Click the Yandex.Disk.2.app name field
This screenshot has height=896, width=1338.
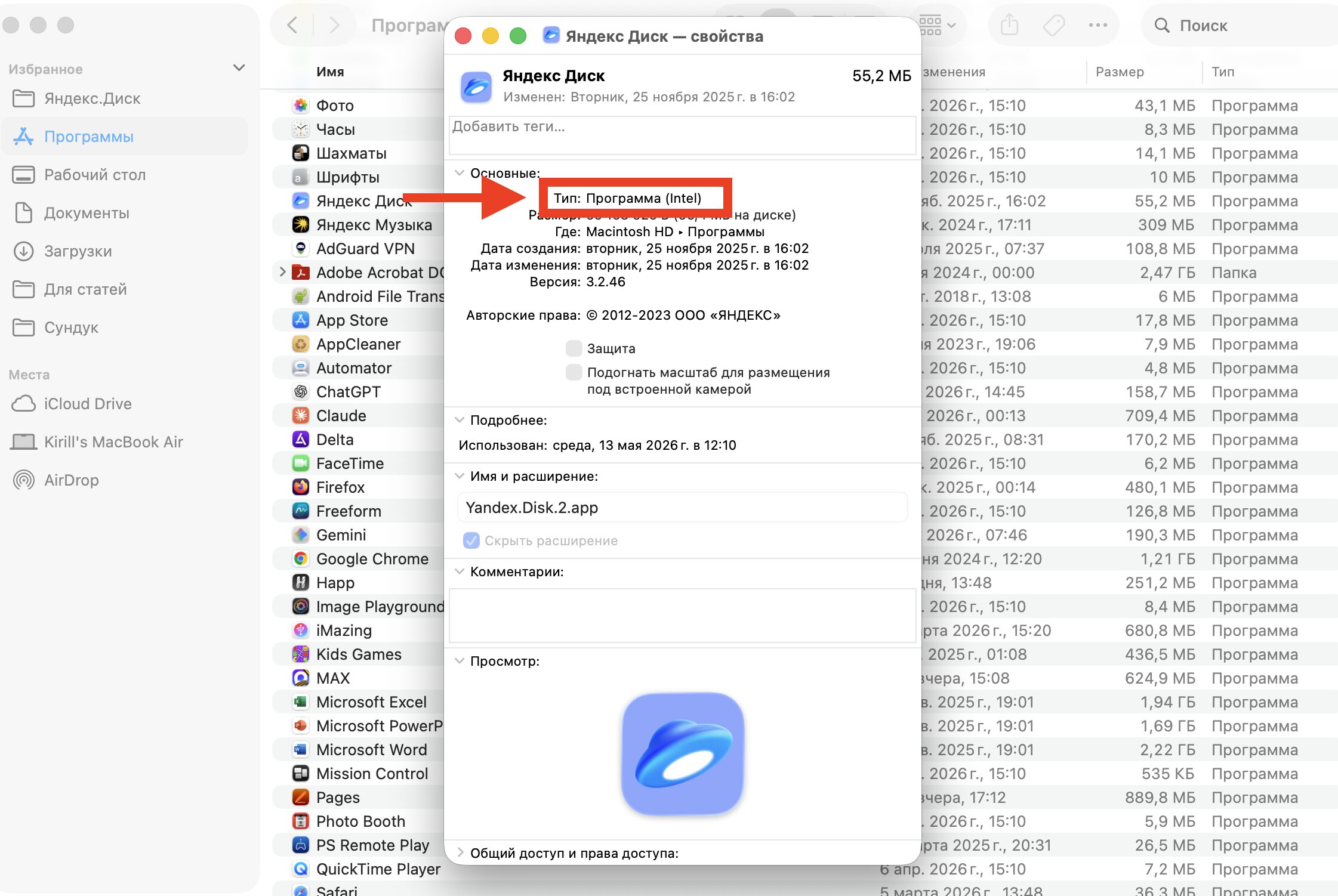(x=682, y=507)
